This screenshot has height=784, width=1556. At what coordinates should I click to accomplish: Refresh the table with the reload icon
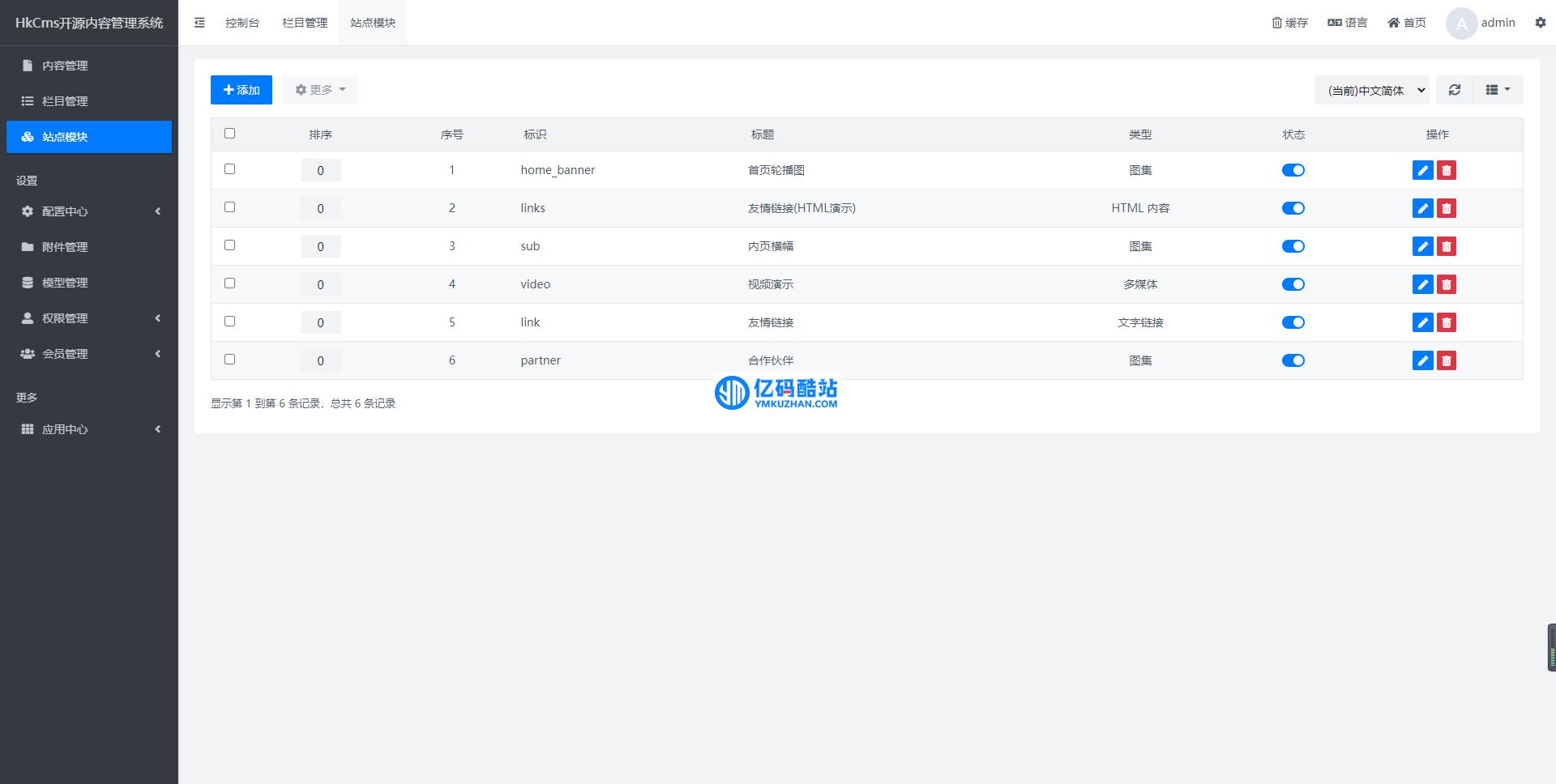coord(1455,90)
